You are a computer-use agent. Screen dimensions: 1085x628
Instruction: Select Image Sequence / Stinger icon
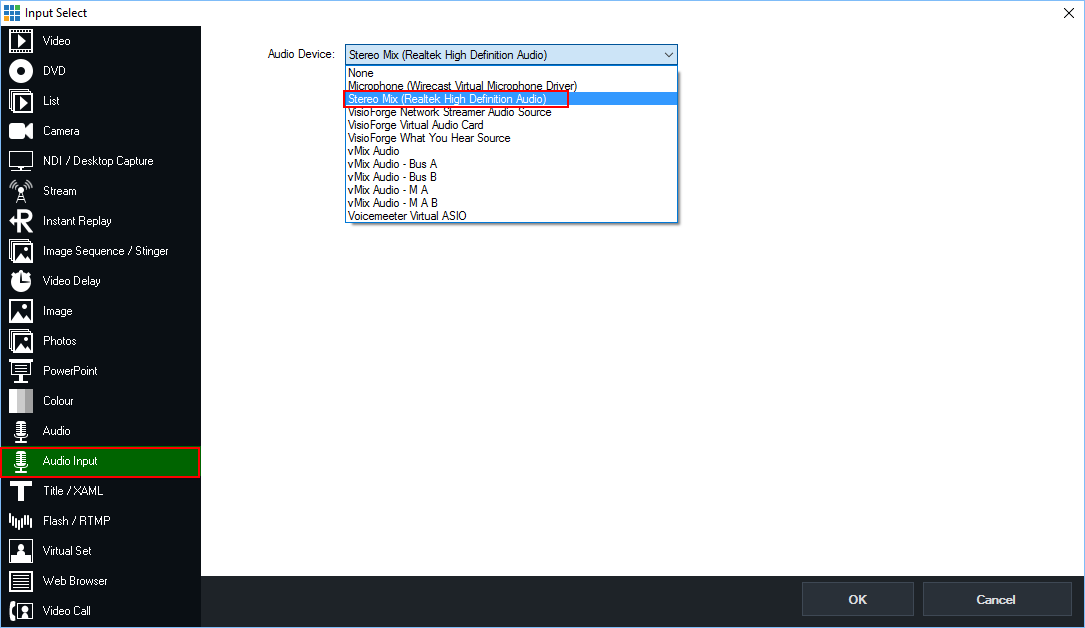[x=21, y=251]
